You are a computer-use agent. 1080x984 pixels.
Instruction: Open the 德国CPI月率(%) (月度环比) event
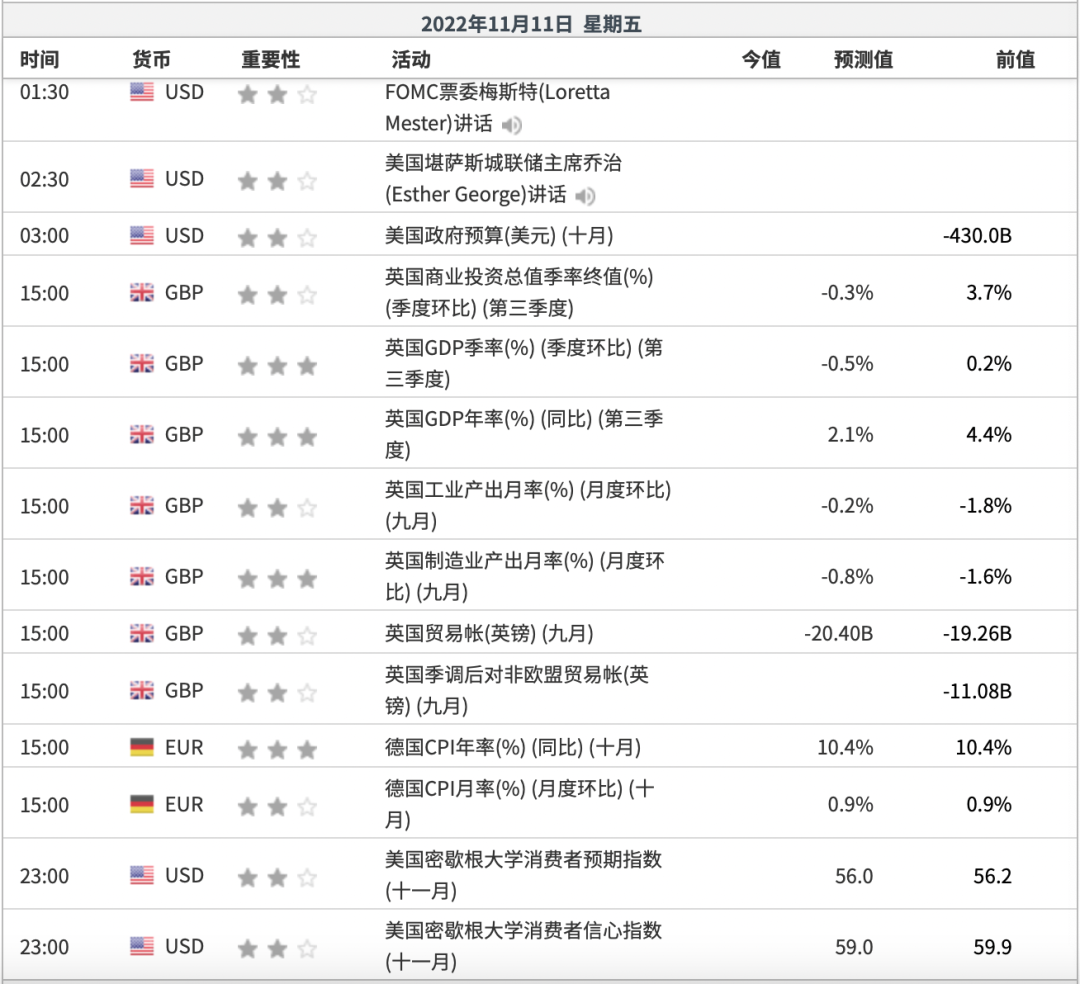pos(520,804)
